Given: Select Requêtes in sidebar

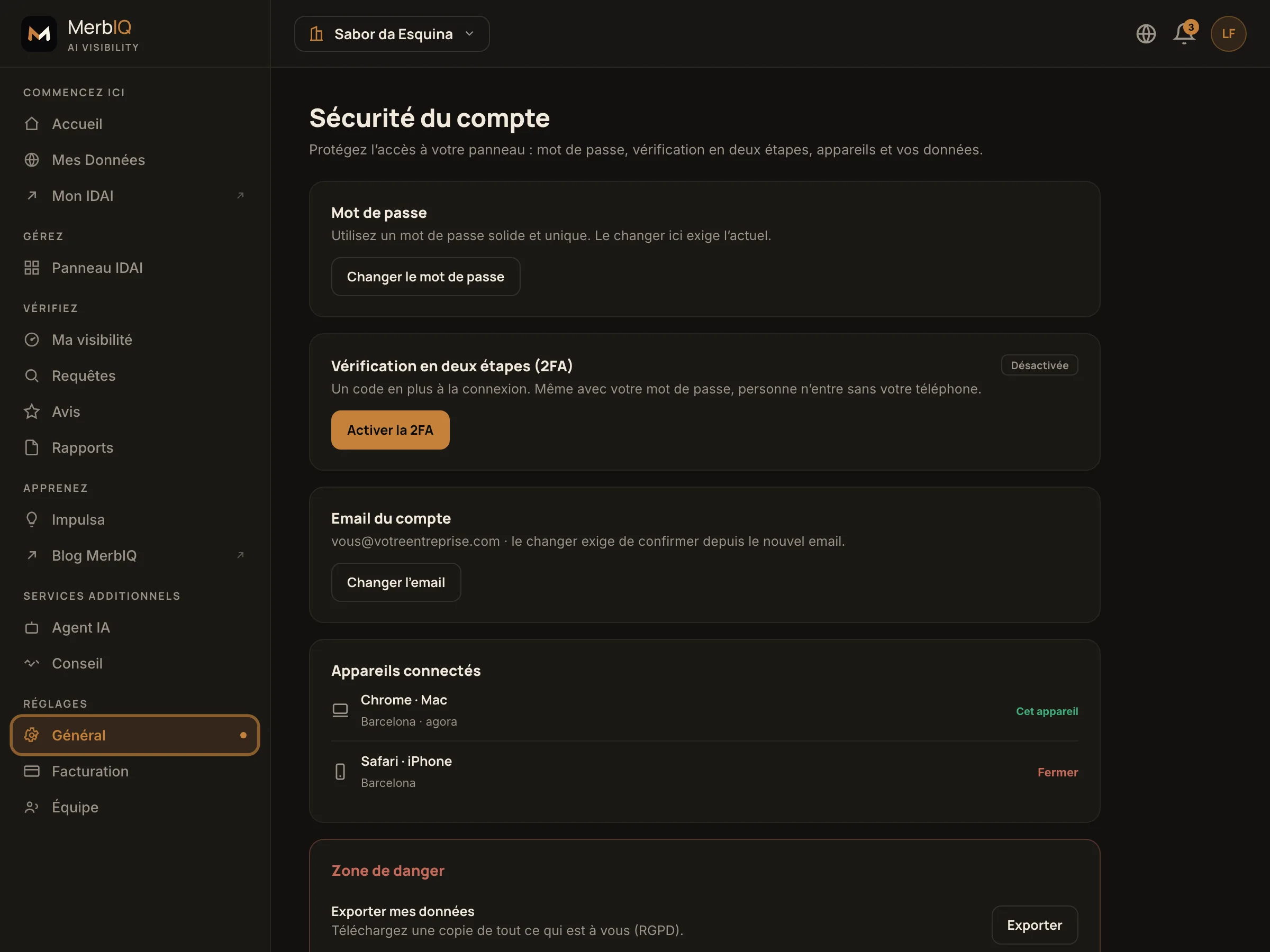Looking at the screenshot, I should coord(135,376).
